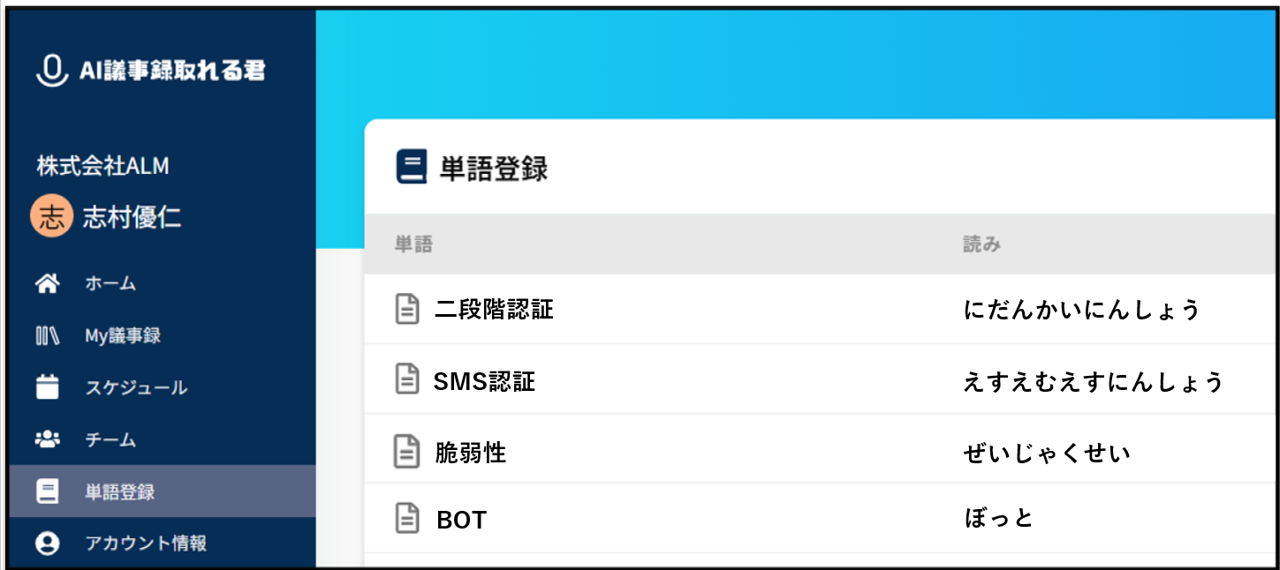Click the document icon beside 二段階認証
Screen dimensions: 1280x570
click(x=407, y=310)
